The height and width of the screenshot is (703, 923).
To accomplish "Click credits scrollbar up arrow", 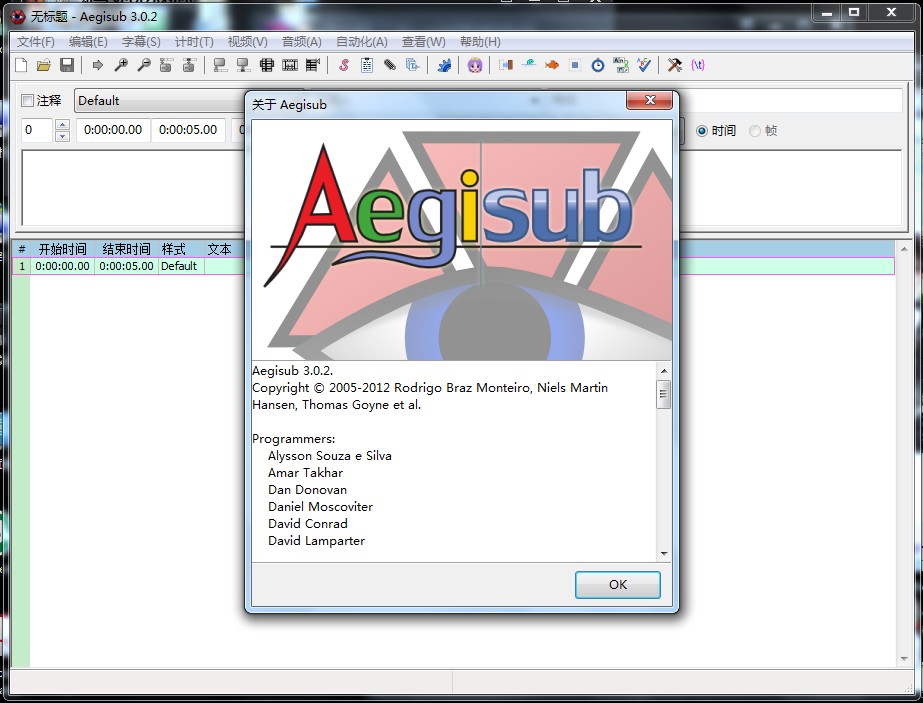I will point(664,371).
